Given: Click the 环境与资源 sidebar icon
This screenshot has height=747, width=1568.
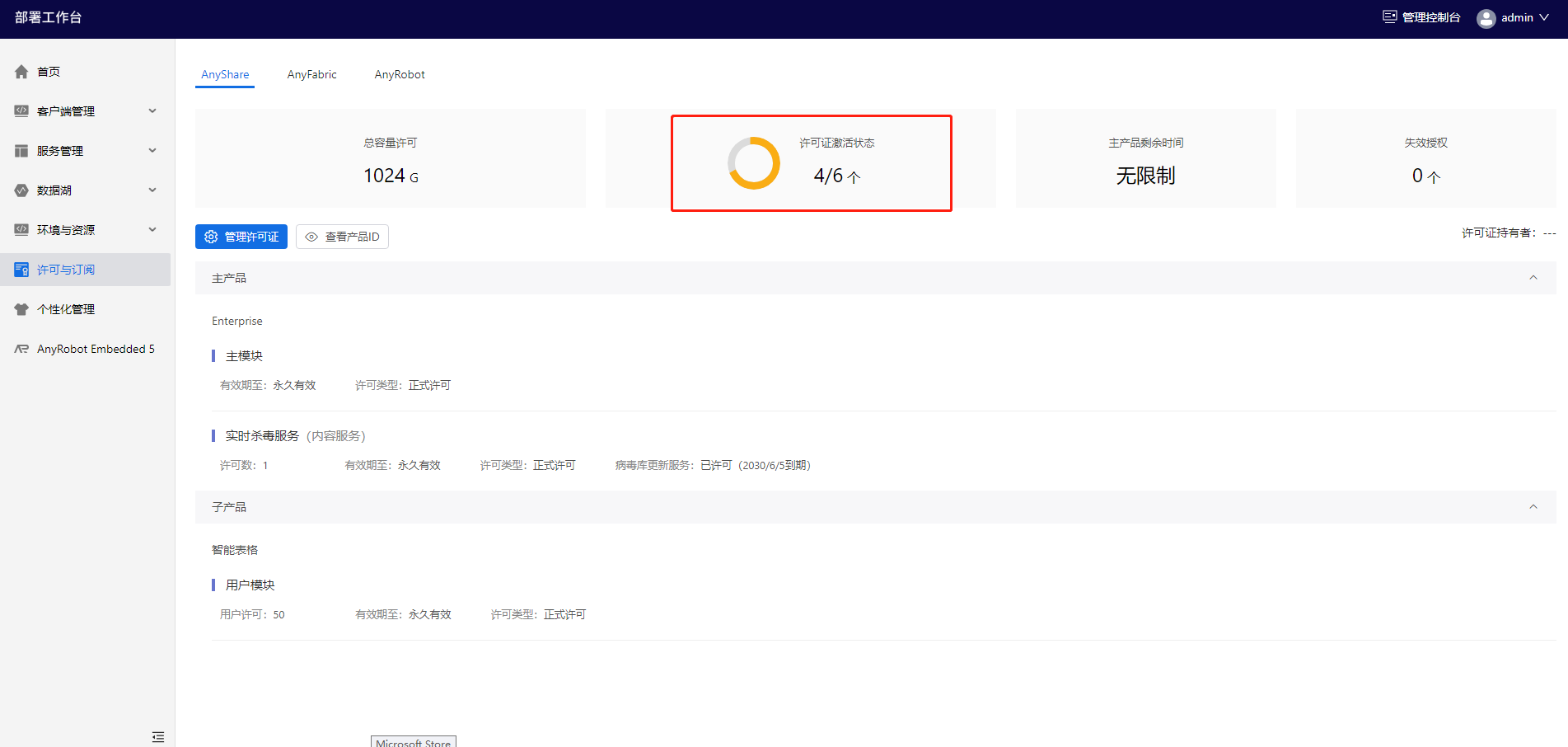Looking at the screenshot, I should [x=21, y=230].
